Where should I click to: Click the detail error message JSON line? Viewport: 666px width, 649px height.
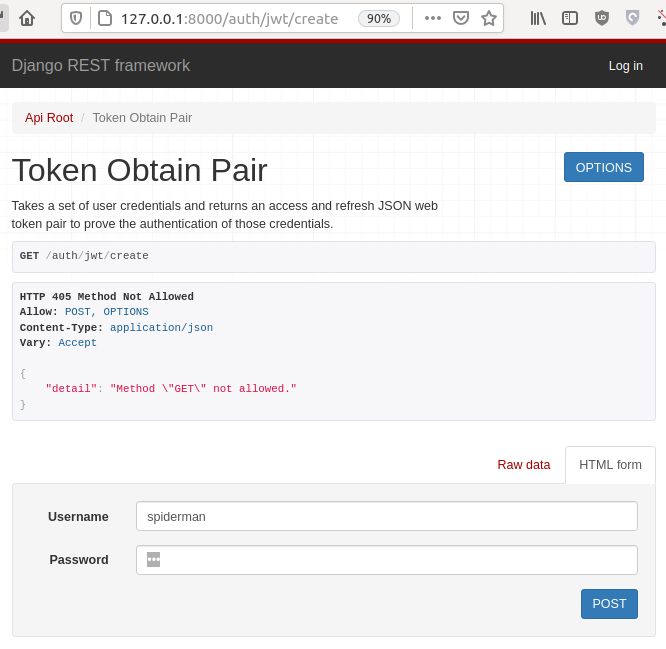(x=171, y=389)
